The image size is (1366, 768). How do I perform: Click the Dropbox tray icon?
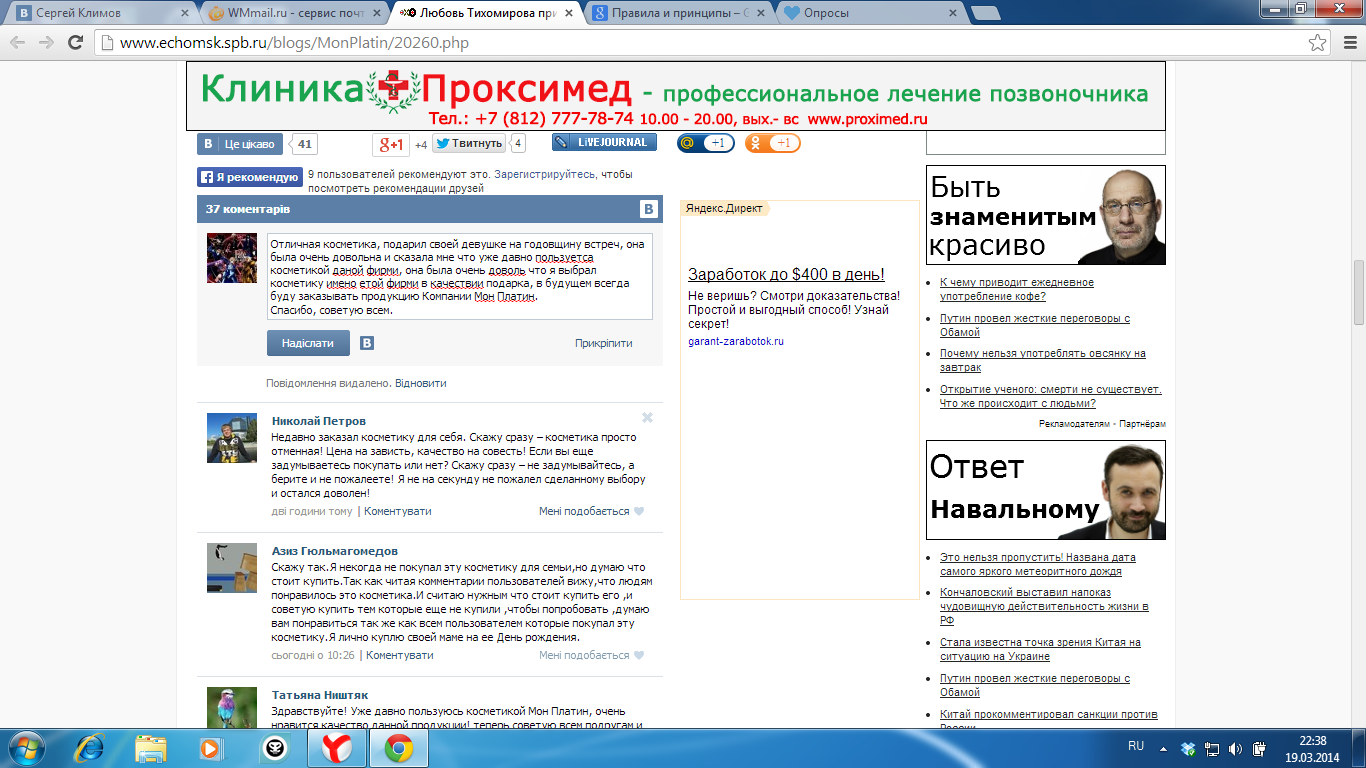coord(1188,748)
